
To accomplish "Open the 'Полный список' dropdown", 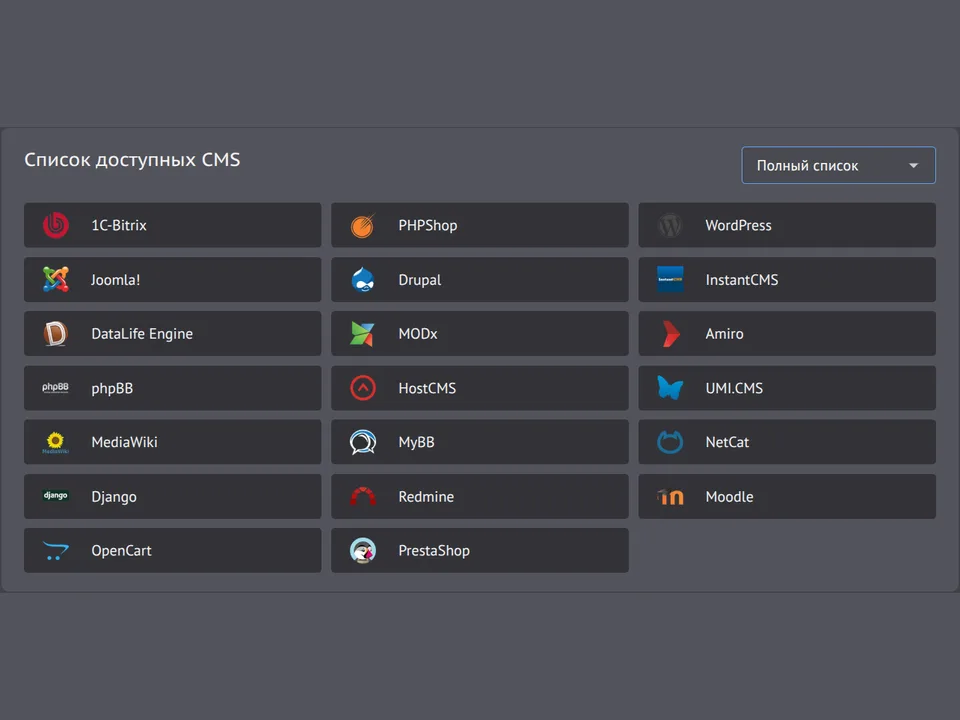I will pos(838,165).
